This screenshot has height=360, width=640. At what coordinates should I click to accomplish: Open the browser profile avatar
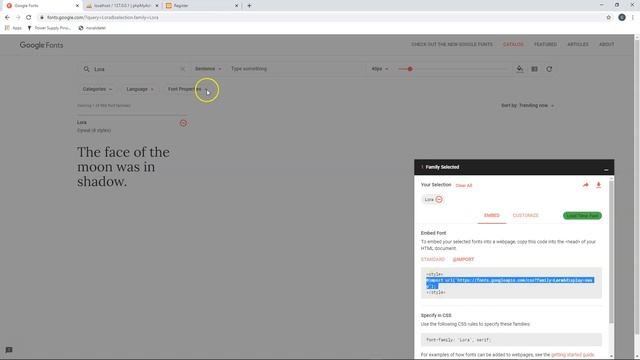(x=622, y=17)
